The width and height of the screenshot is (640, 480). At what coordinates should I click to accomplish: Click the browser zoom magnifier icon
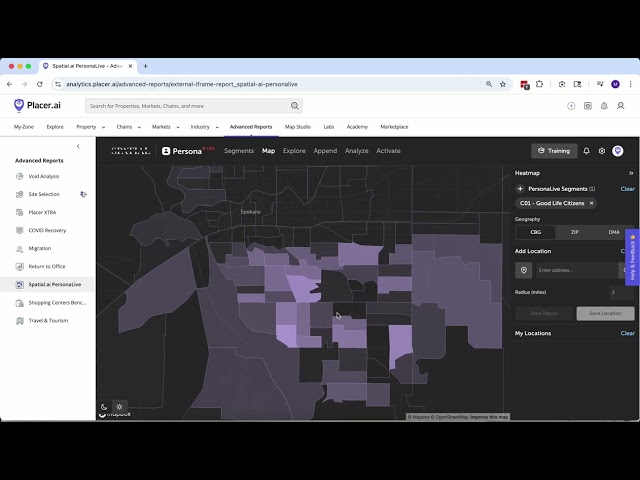point(489,84)
